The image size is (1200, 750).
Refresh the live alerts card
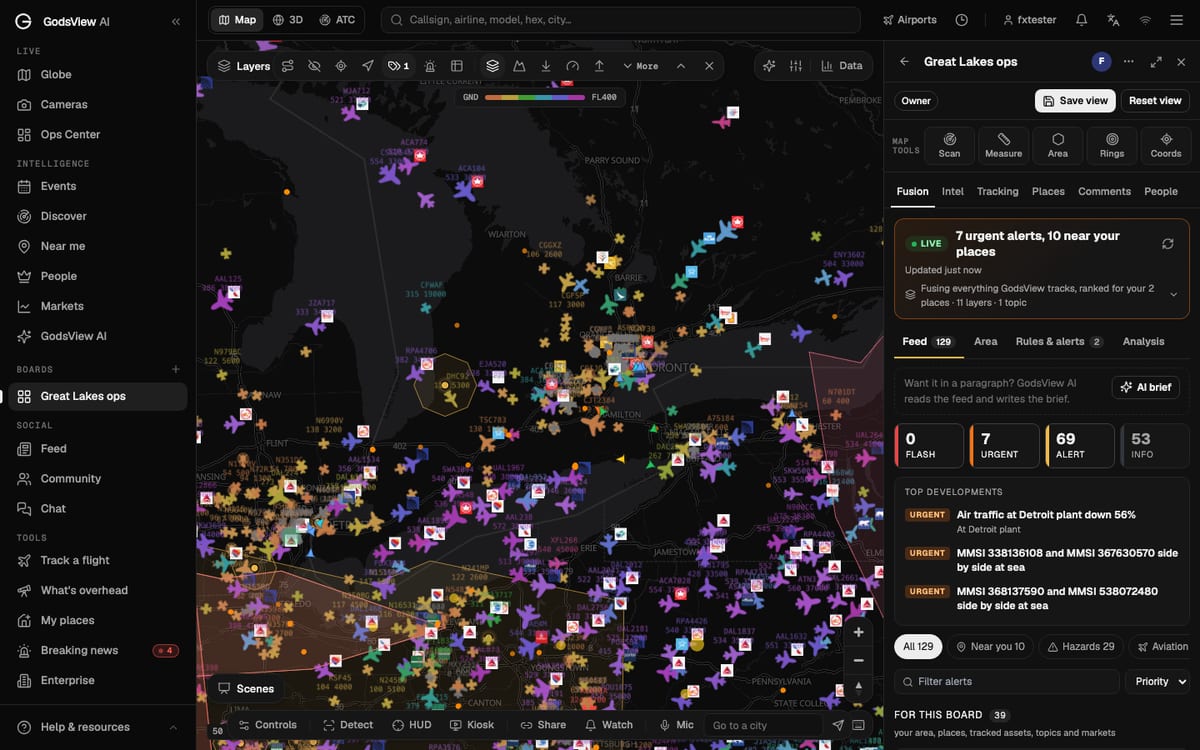pos(1167,243)
